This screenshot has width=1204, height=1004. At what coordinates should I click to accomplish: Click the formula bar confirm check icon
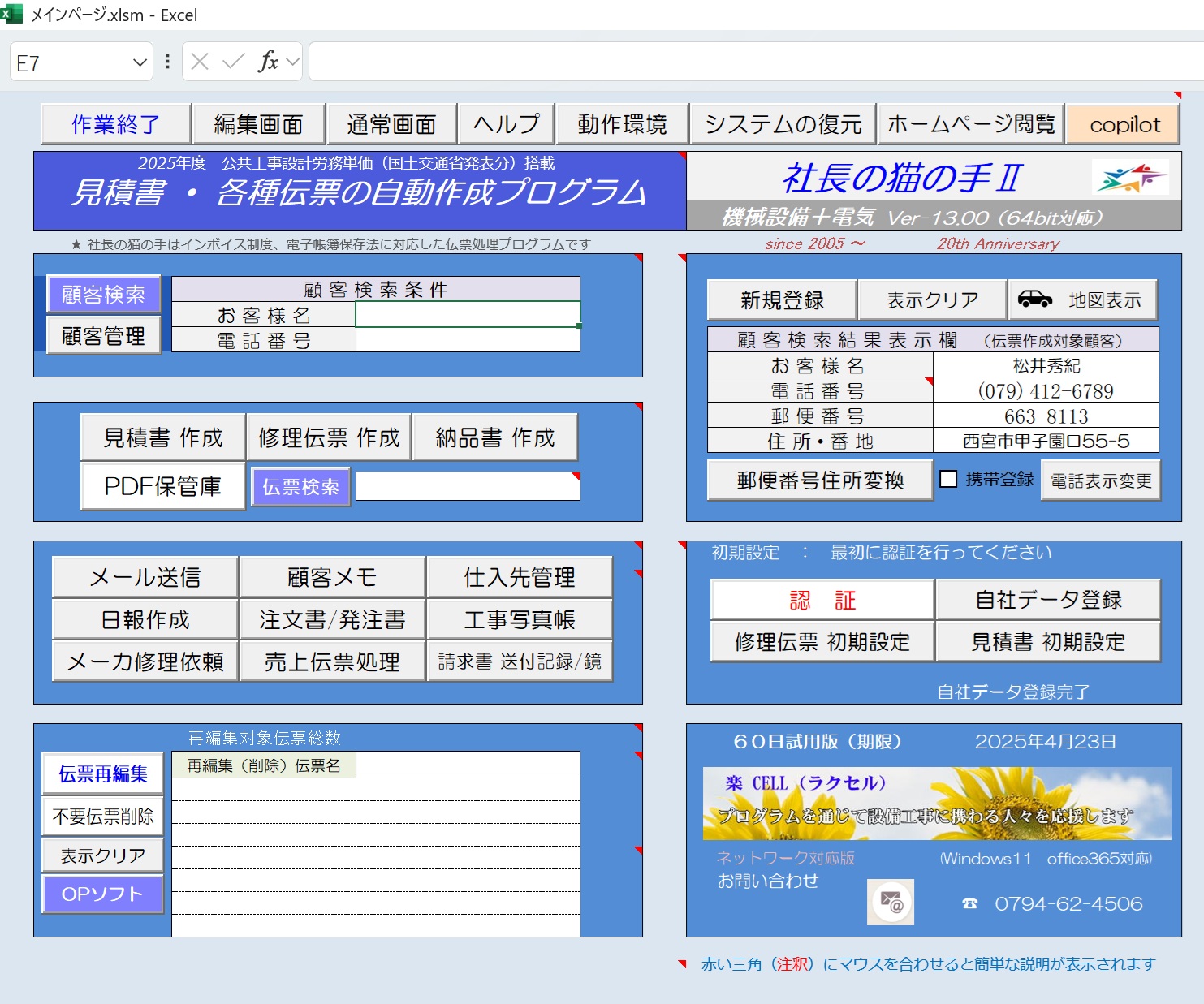(233, 62)
